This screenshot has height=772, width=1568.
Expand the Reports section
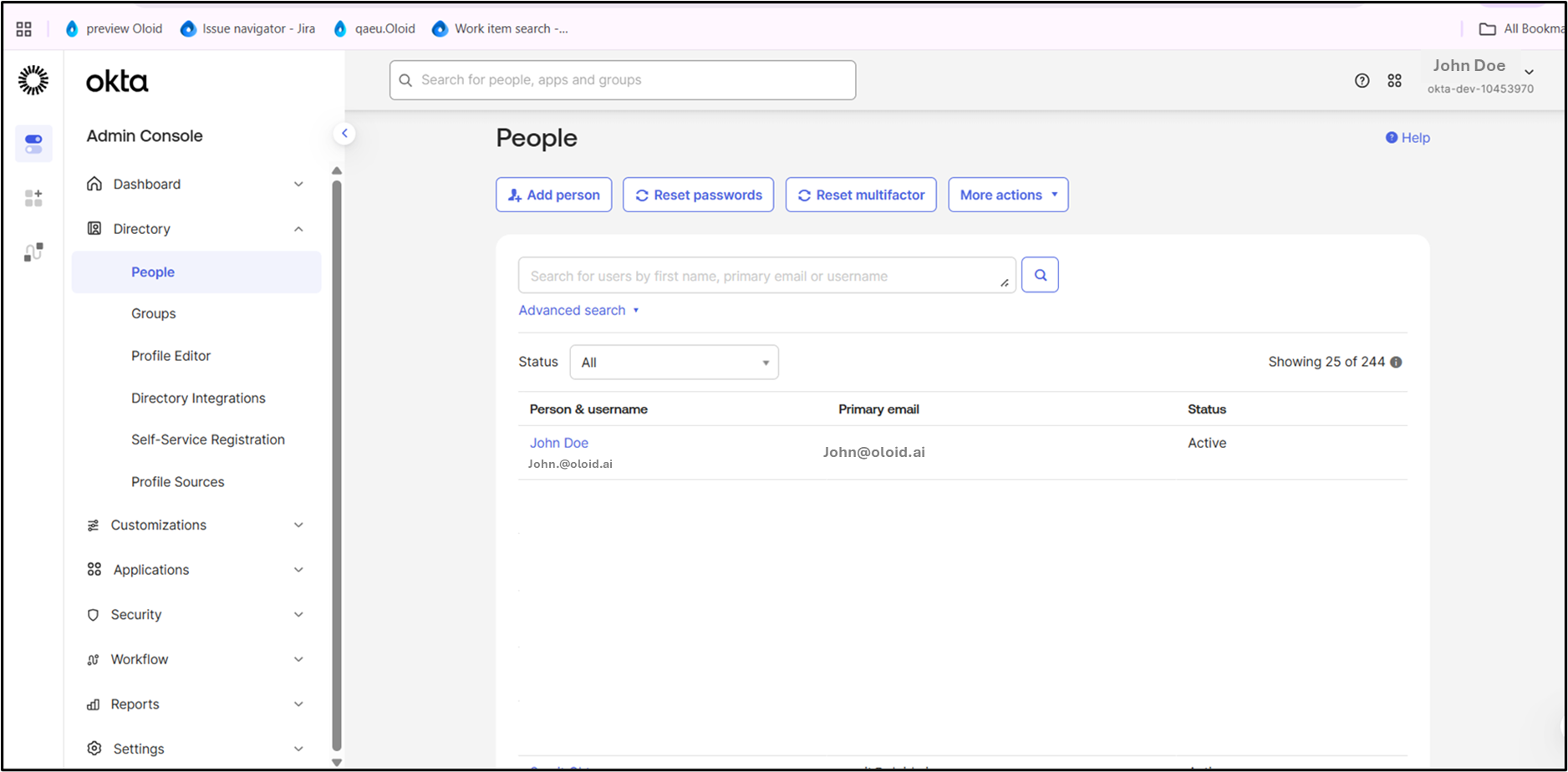196,704
